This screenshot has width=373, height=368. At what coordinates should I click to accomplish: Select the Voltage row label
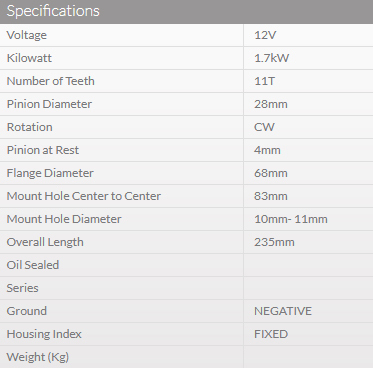(27, 35)
